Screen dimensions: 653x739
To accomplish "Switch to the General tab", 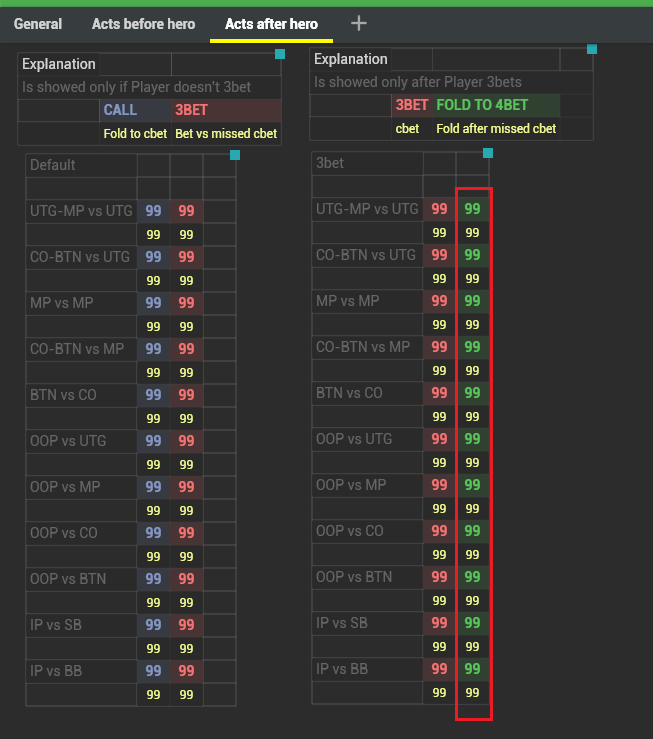I will click(x=38, y=24).
